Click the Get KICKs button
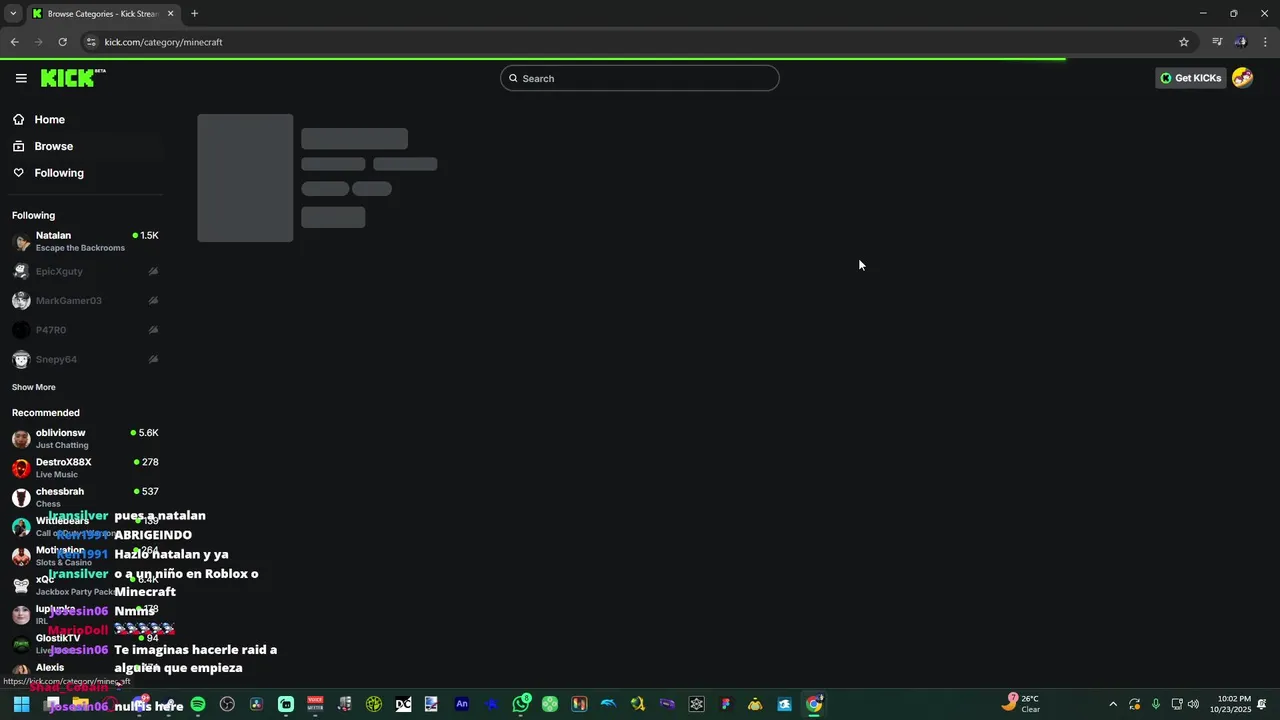 tap(1190, 78)
